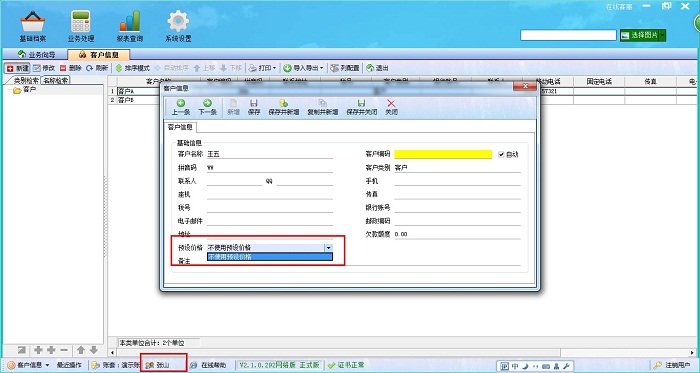Screen dimensions: 700x373
Task: Expand the 预设价格 dropdown arrow
Action: [x=328, y=248]
